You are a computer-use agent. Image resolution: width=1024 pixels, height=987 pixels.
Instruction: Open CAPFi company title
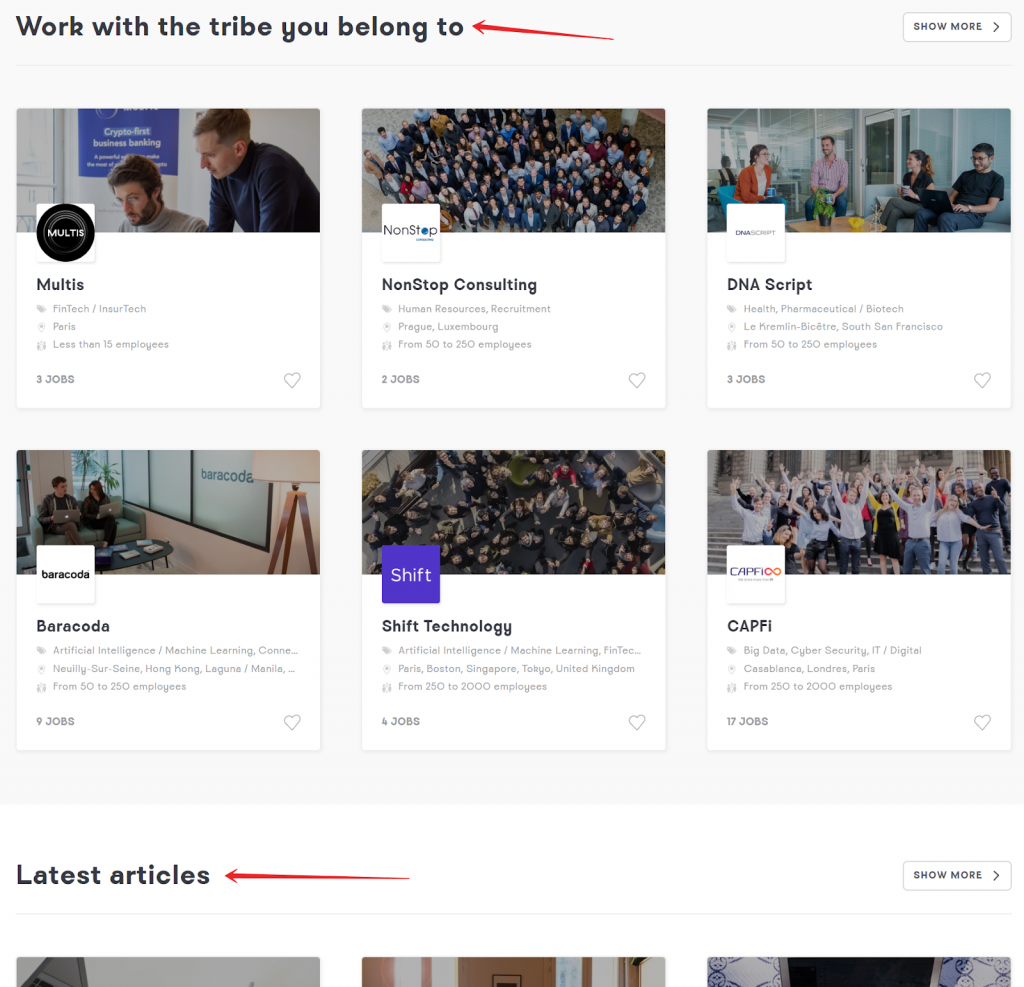(x=749, y=626)
